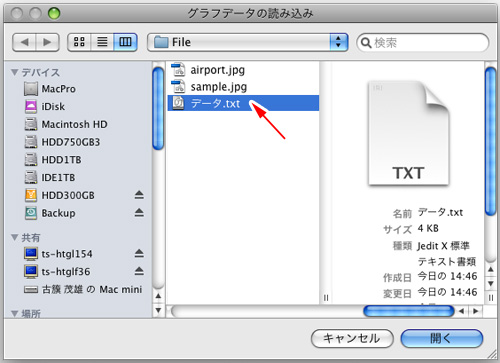
Task: Click the window resize grip corner
Action: coord(491,355)
